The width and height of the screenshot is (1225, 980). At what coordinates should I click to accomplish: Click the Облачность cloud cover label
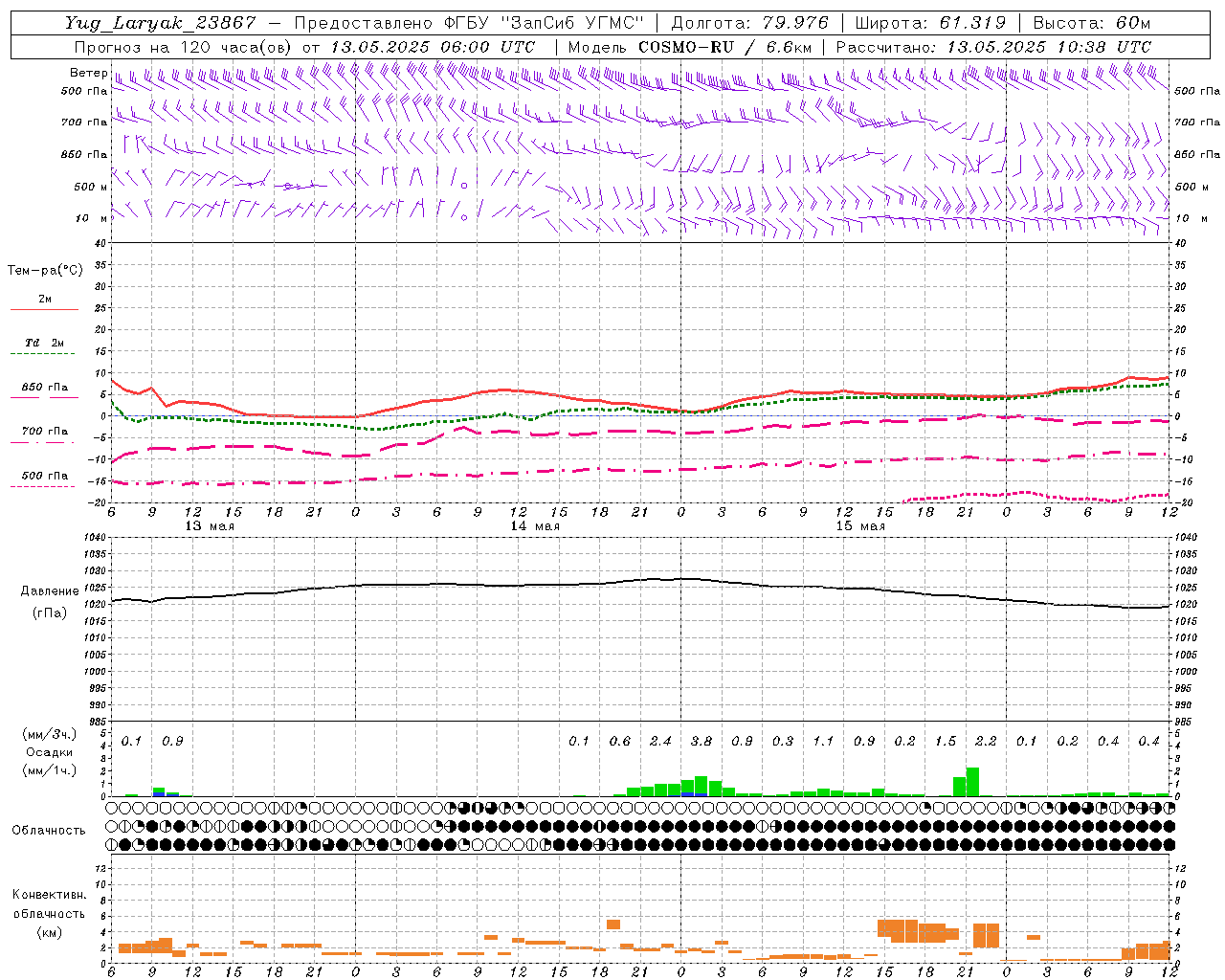click(49, 830)
